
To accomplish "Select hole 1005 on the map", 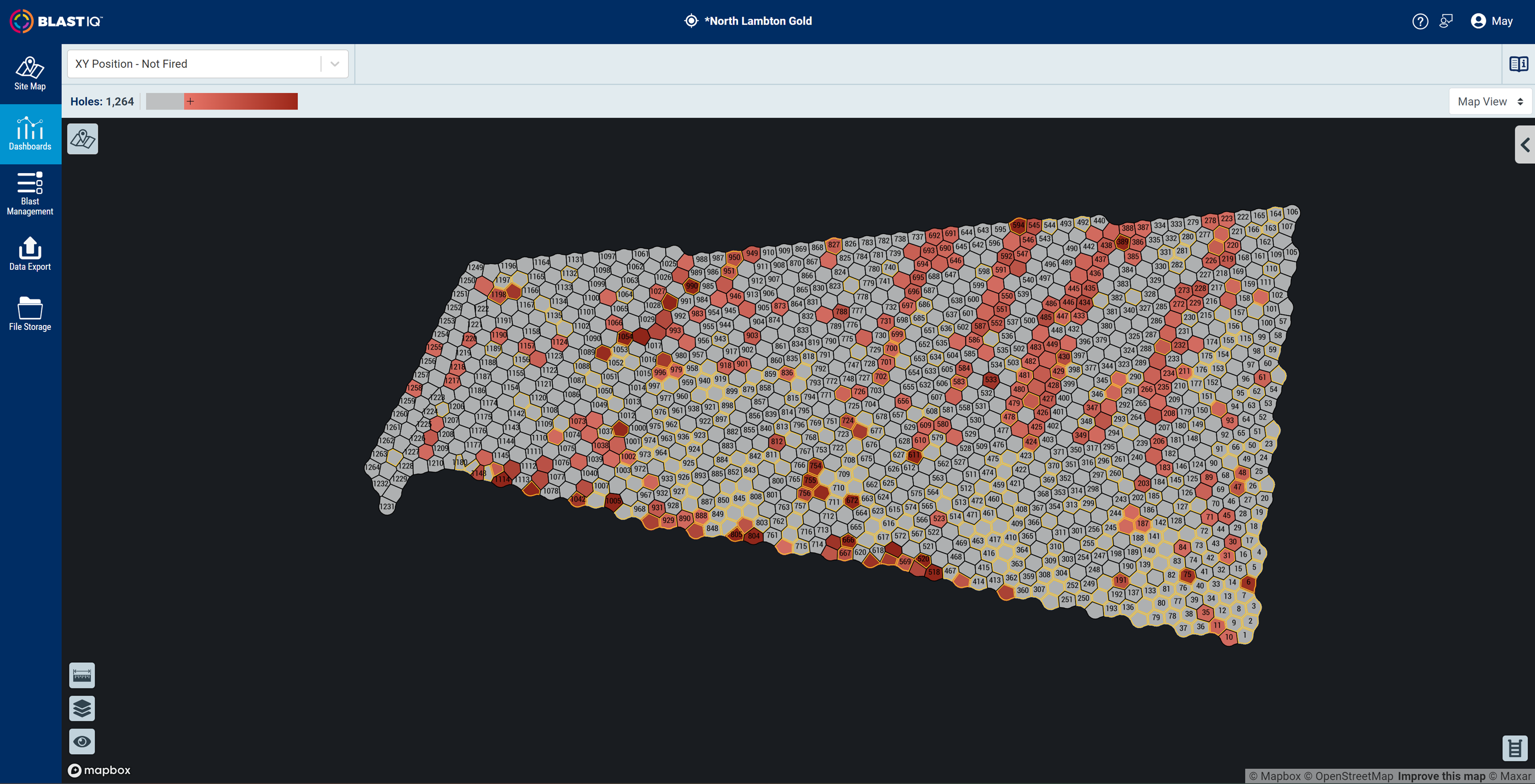I will [x=613, y=501].
